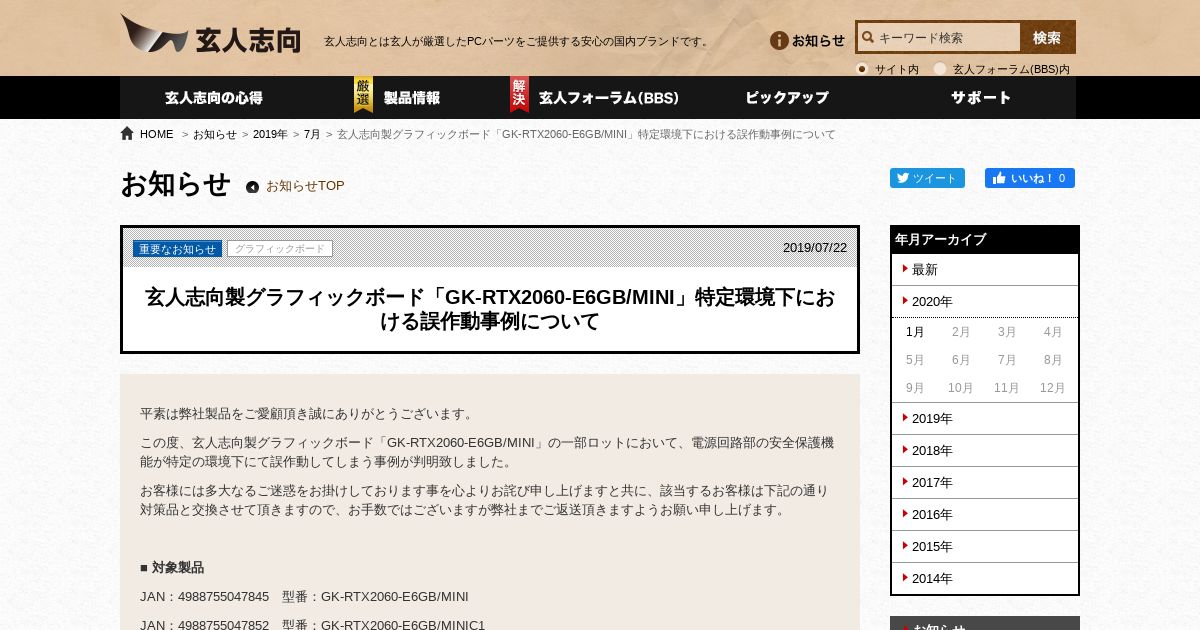Click the 2月 month in archive
The width and height of the screenshot is (1200, 630).
pyautogui.click(x=961, y=332)
